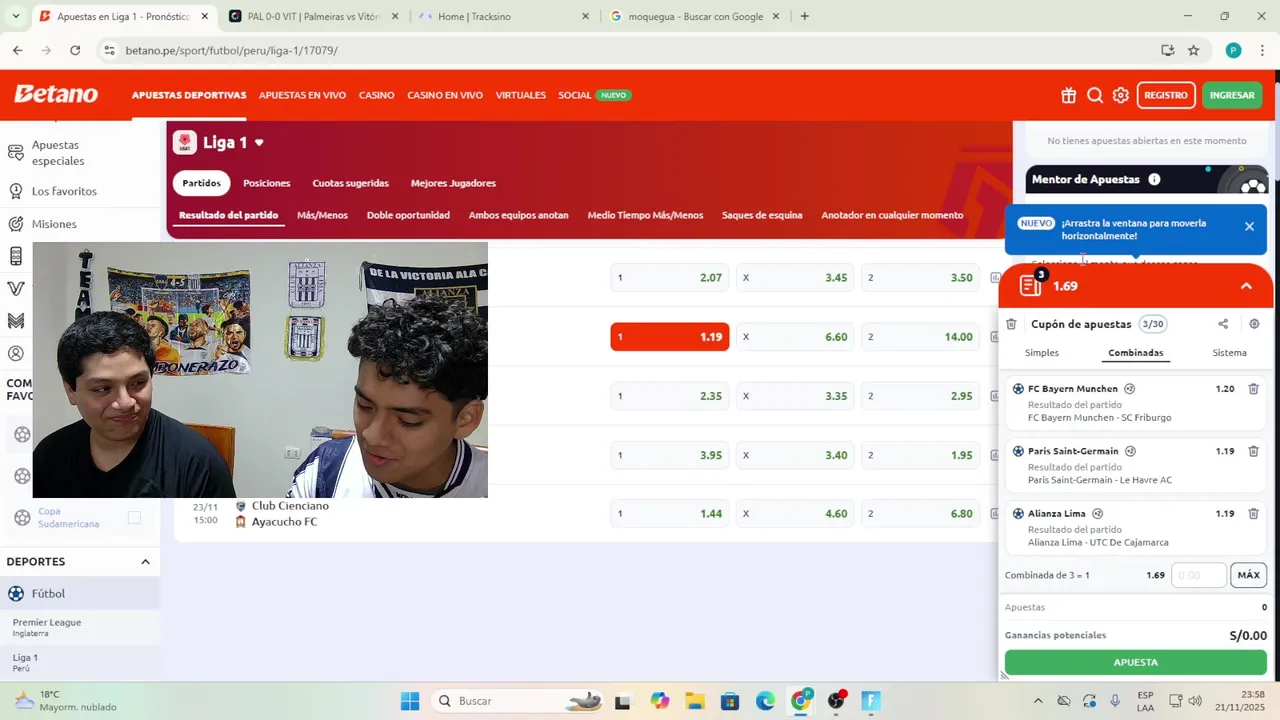The height and width of the screenshot is (720, 1280).
Task: Remove Alianza Lima bet from coupon
Action: pyautogui.click(x=1253, y=513)
